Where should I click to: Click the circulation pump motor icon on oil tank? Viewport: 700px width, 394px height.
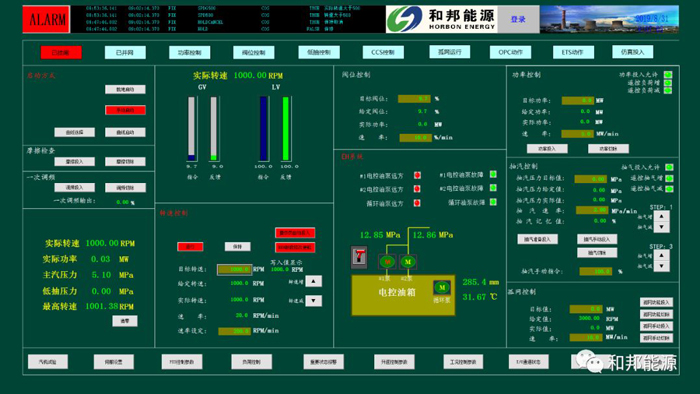442,287
